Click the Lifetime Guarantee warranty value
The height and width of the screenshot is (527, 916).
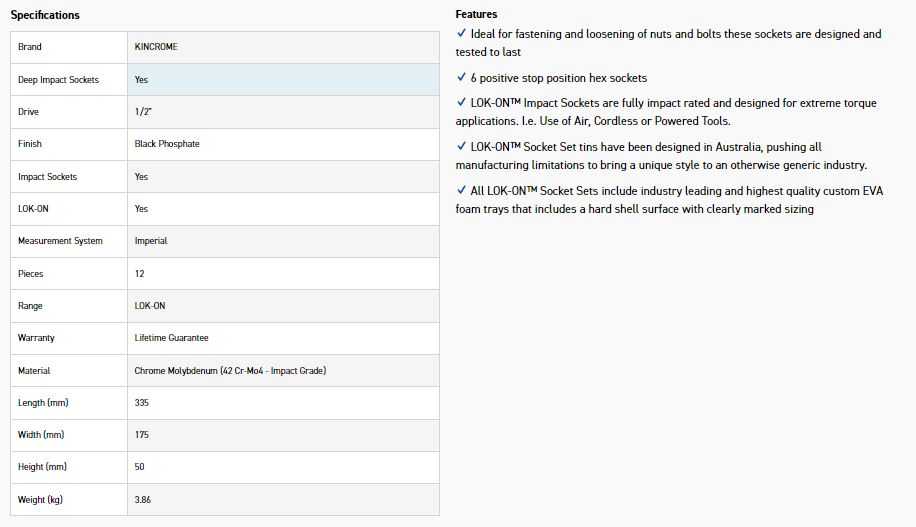(171, 338)
